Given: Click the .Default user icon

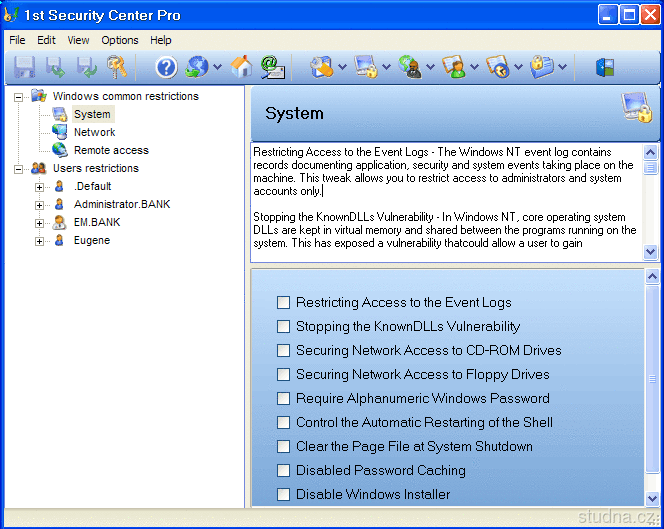Looking at the screenshot, I should (x=59, y=186).
